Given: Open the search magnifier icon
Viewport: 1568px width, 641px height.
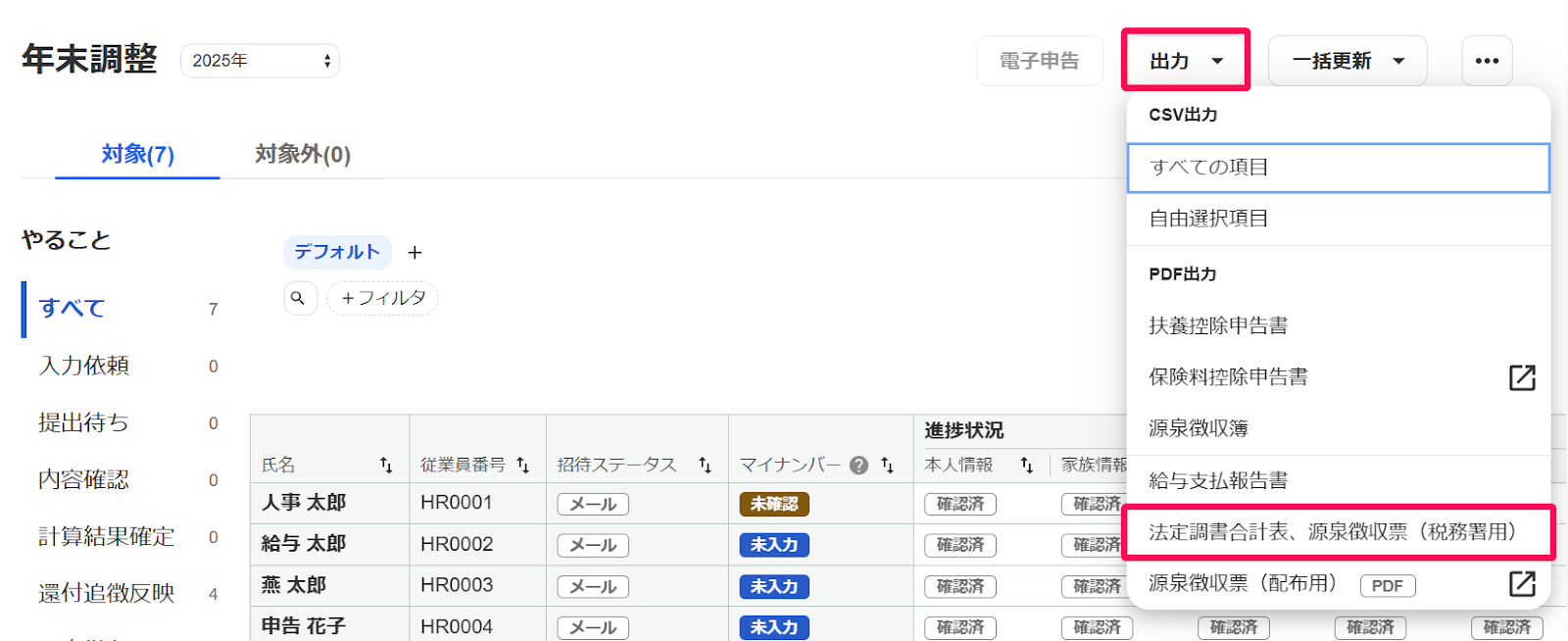Looking at the screenshot, I should 300,298.
